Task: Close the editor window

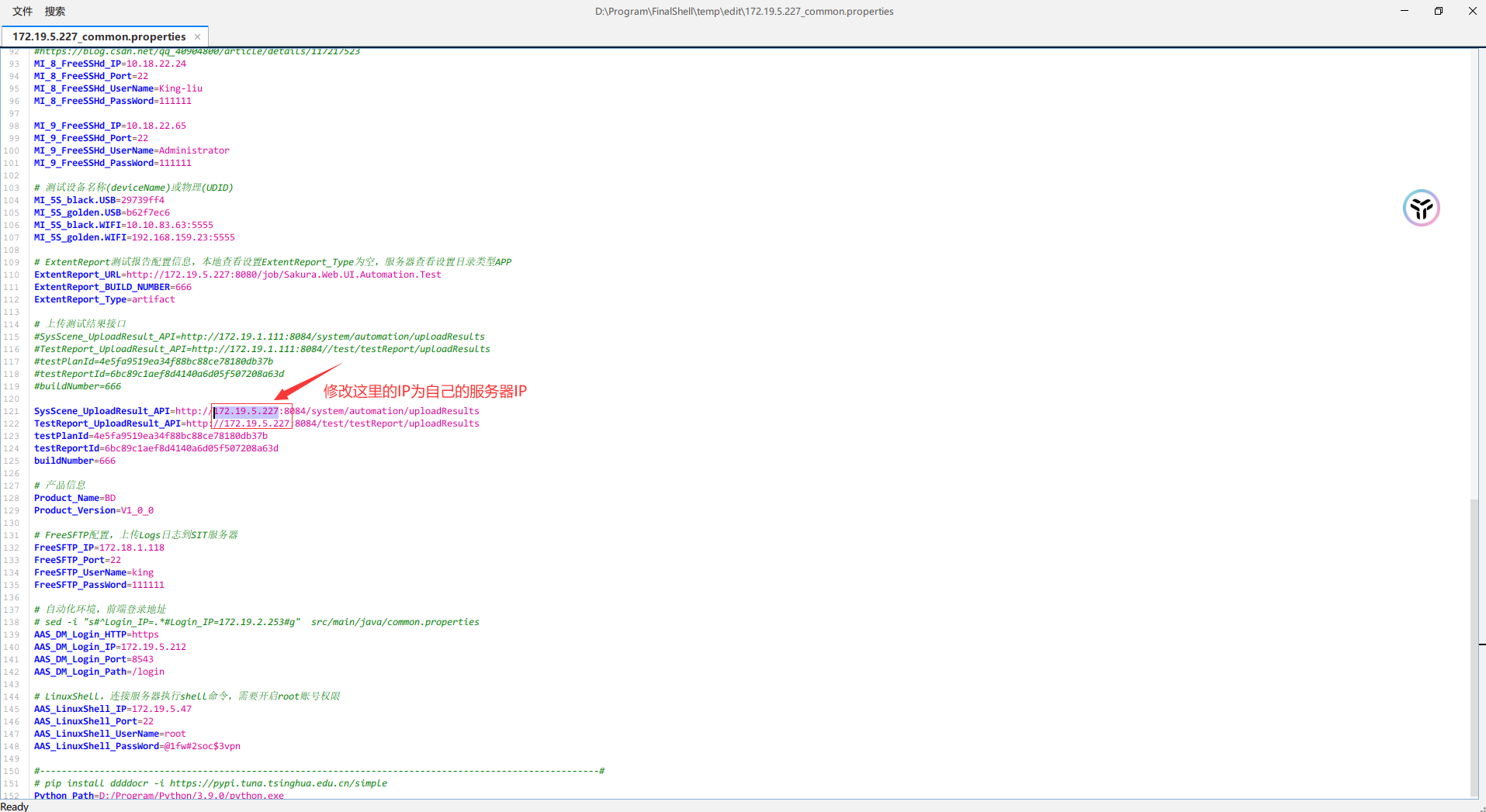Action: click(x=1472, y=11)
